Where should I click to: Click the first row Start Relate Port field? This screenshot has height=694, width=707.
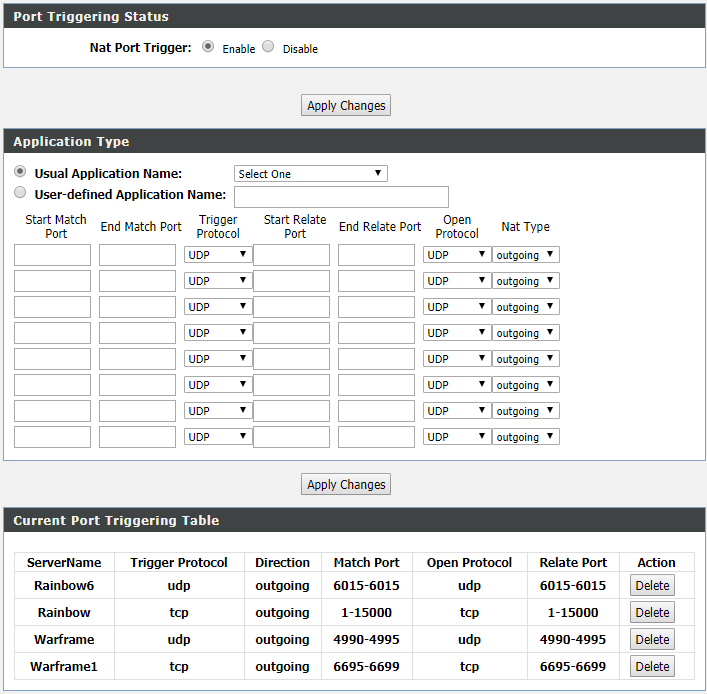[x=291, y=255]
